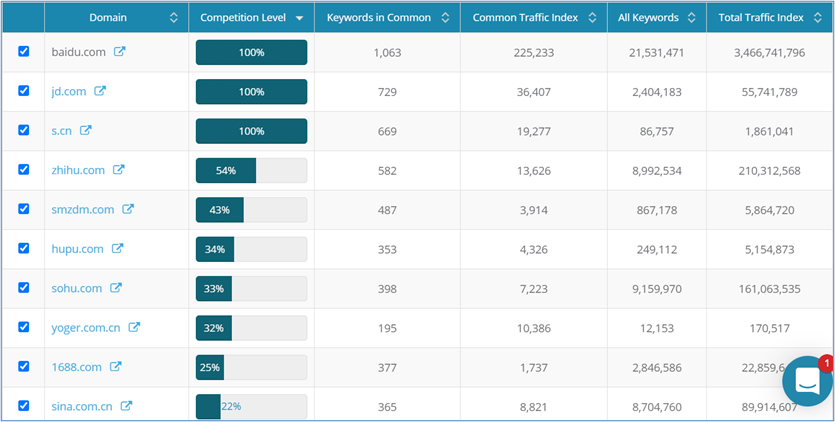The image size is (835, 422).
Task: Open the sina.com.cn domain link
Action: click(82, 407)
